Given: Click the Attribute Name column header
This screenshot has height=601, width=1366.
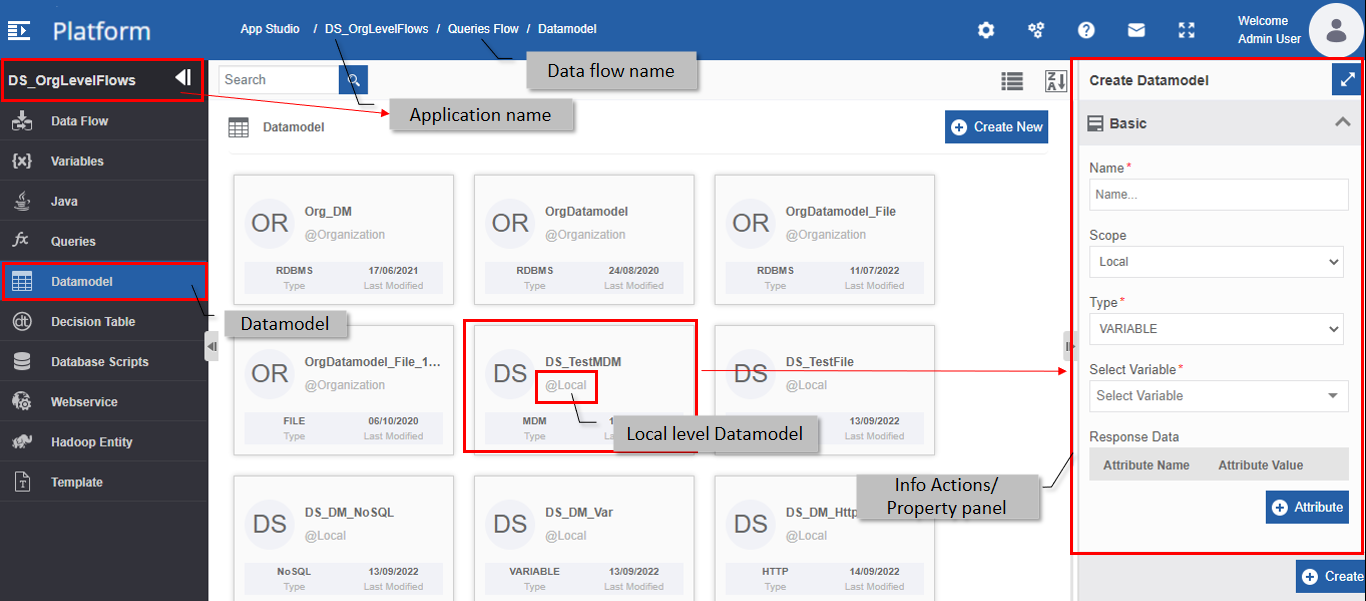Looking at the screenshot, I should point(1146,465).
